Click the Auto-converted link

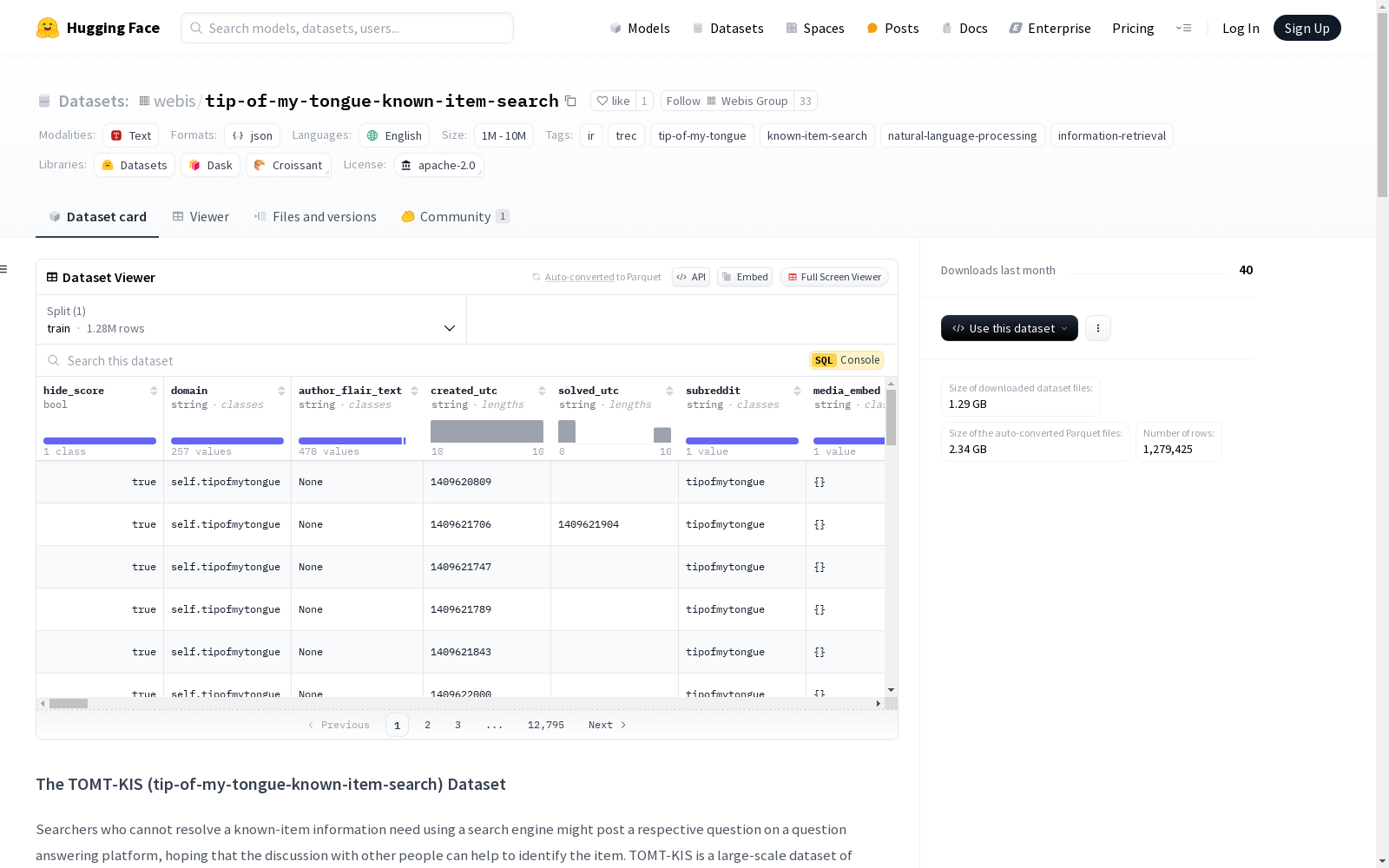[579, 277]
